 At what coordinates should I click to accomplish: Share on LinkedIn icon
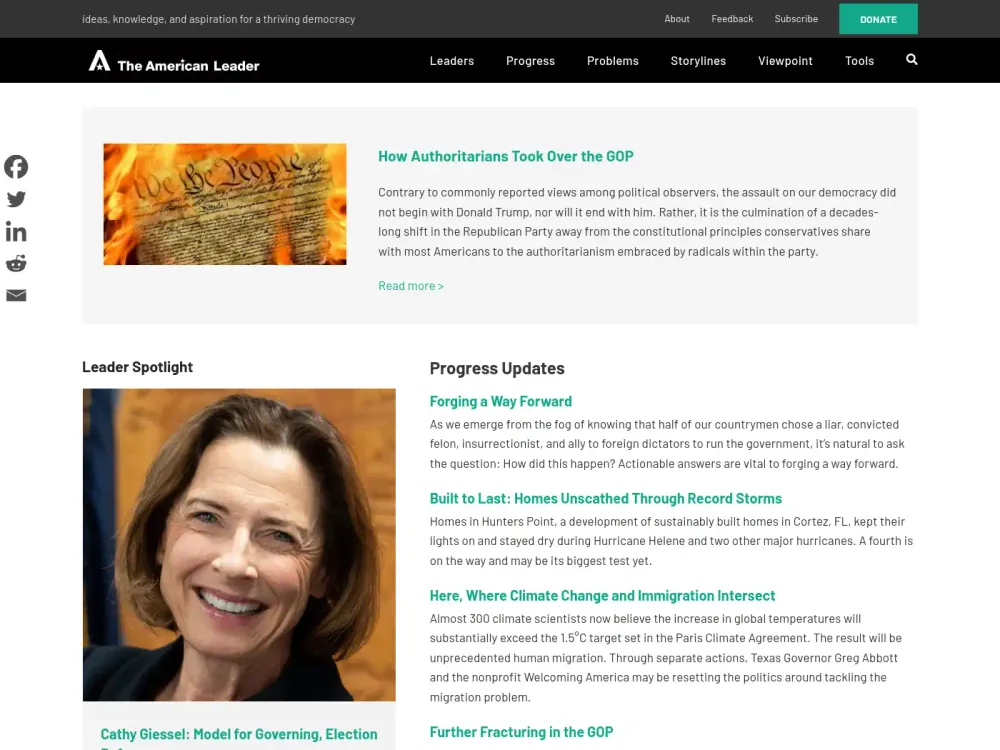[x=16, y=232]
